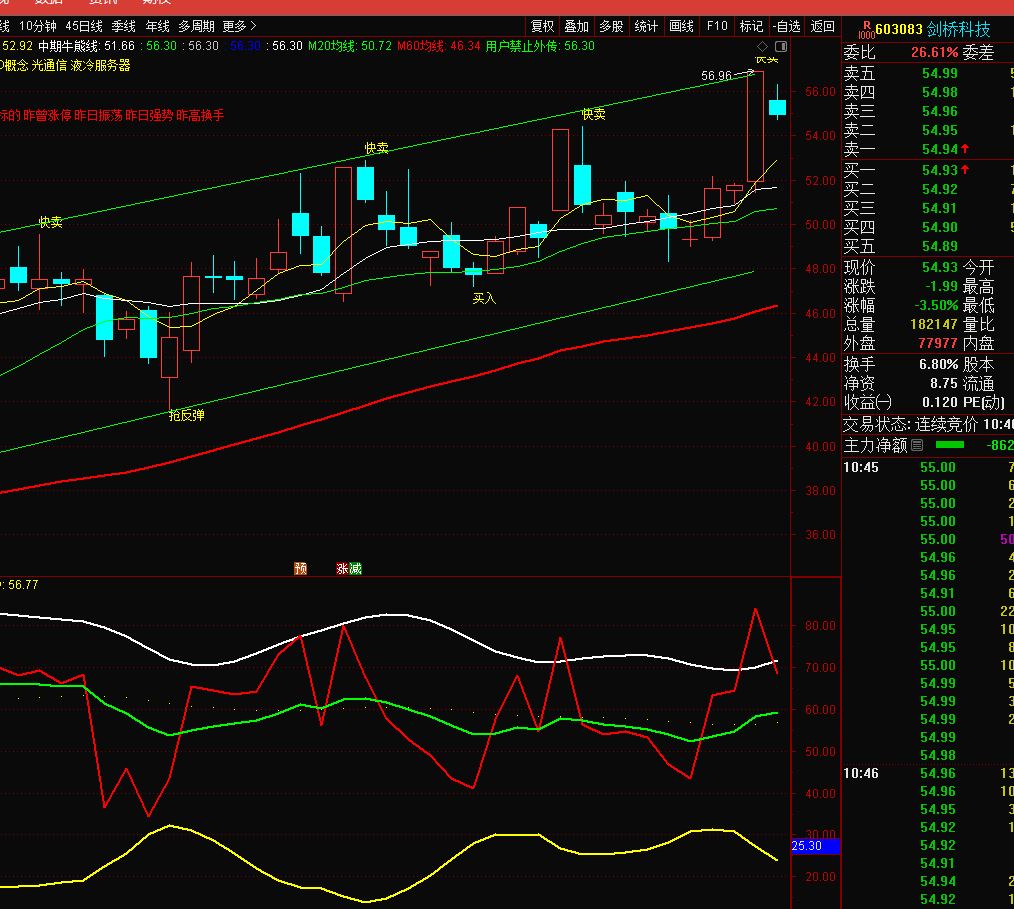Open the 多股 multi-stock view
Viewport: 1014px width, 909px height.
point(611,27)
